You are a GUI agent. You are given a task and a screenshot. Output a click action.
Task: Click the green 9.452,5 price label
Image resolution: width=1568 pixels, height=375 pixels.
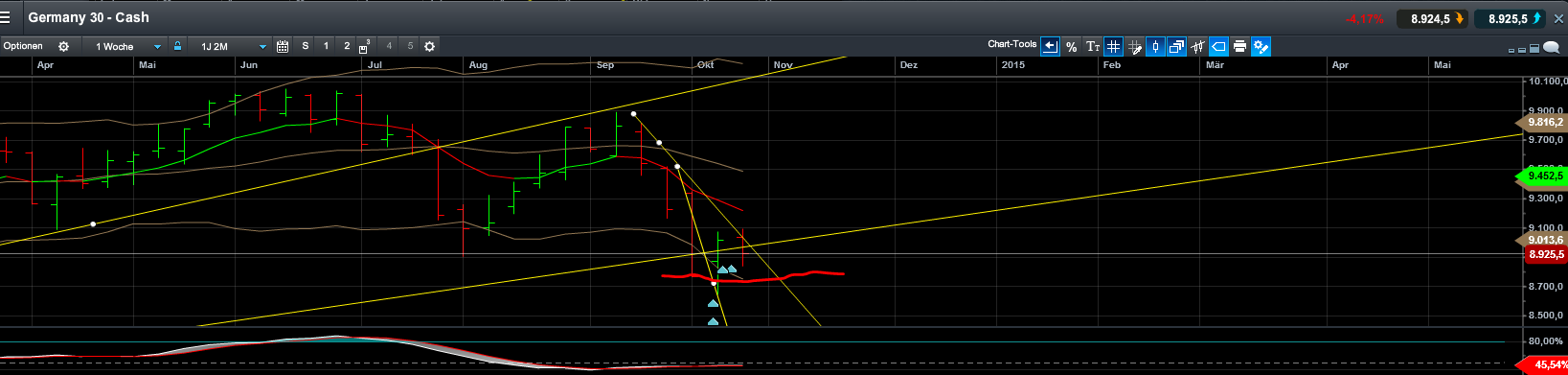click(1542, 176)
